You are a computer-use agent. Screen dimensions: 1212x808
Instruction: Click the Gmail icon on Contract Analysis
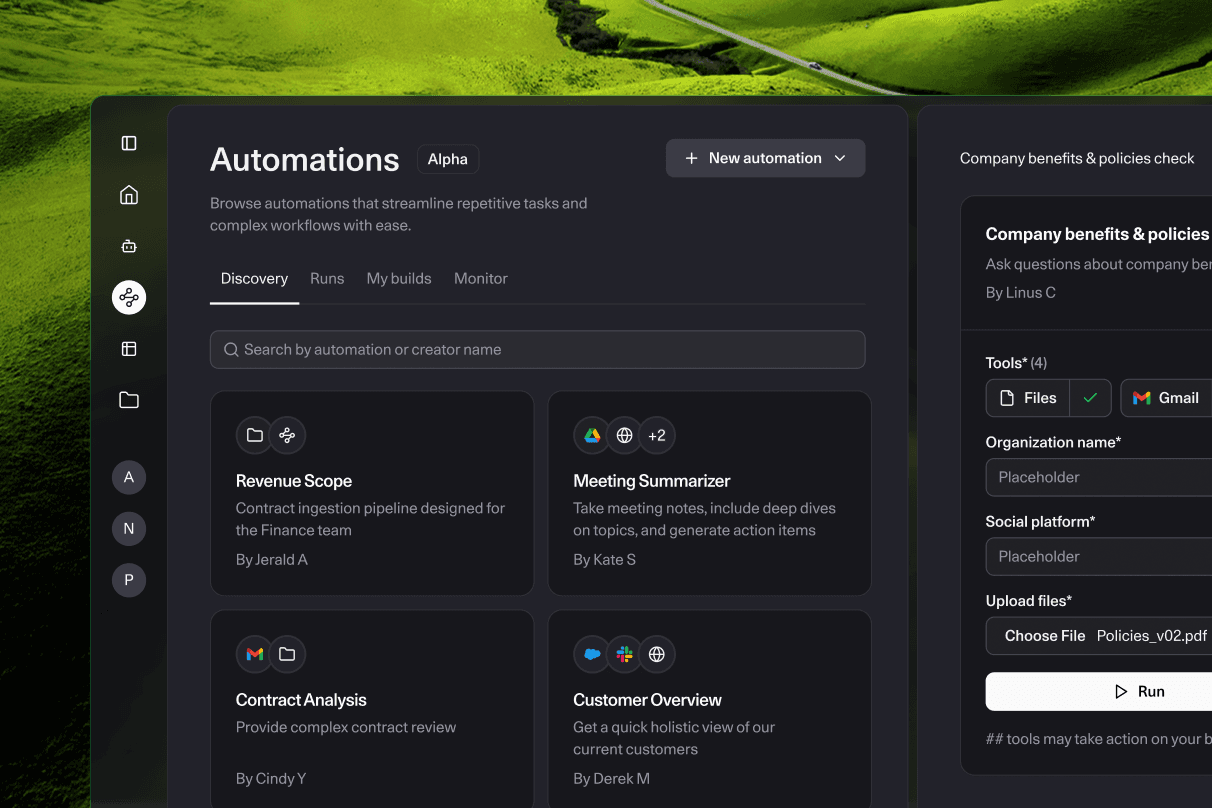pos(255,654)
